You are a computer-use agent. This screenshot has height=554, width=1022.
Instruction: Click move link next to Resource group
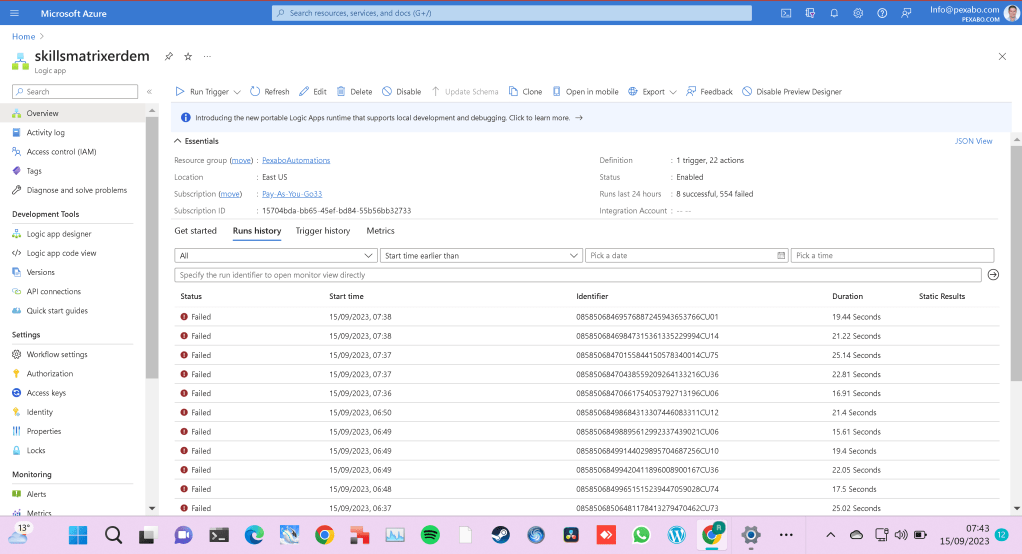241,160
